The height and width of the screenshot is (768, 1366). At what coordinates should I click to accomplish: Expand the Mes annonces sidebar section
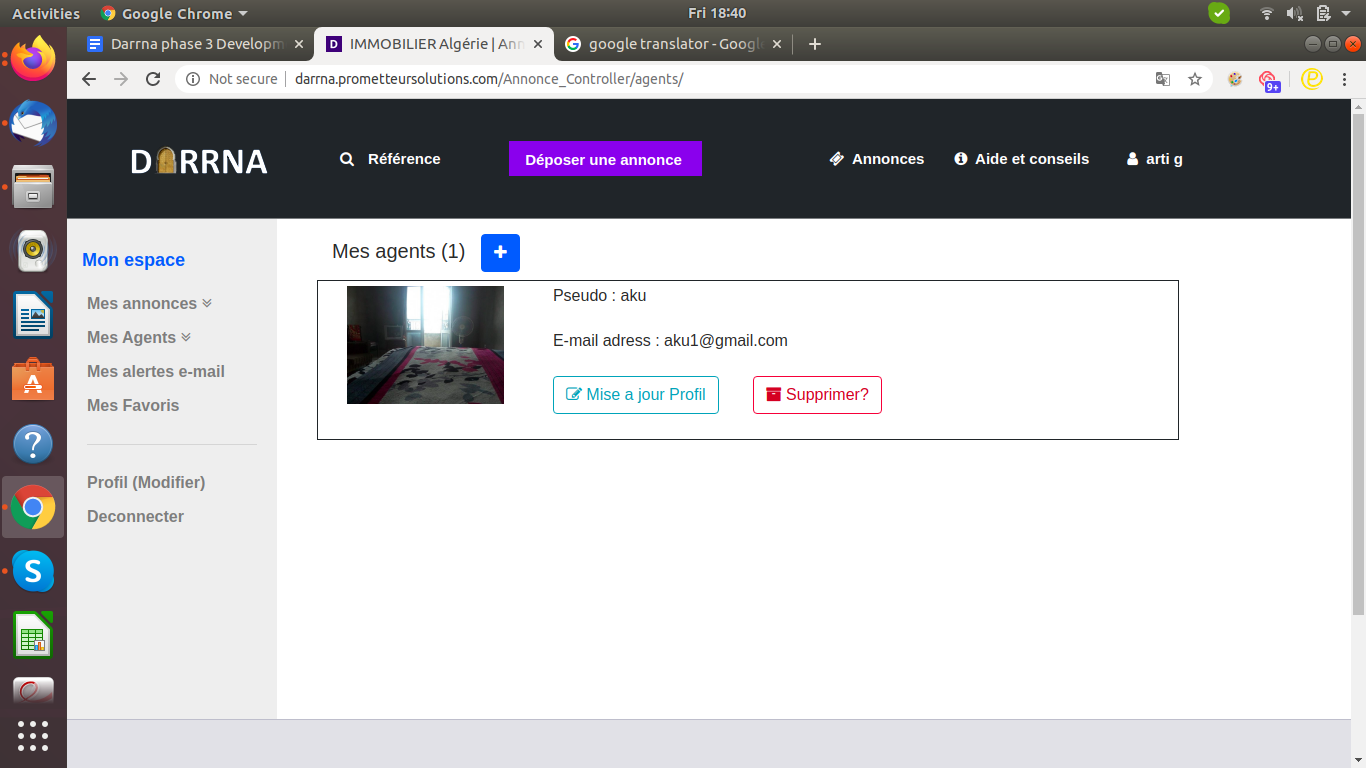[x=149, y=303]
